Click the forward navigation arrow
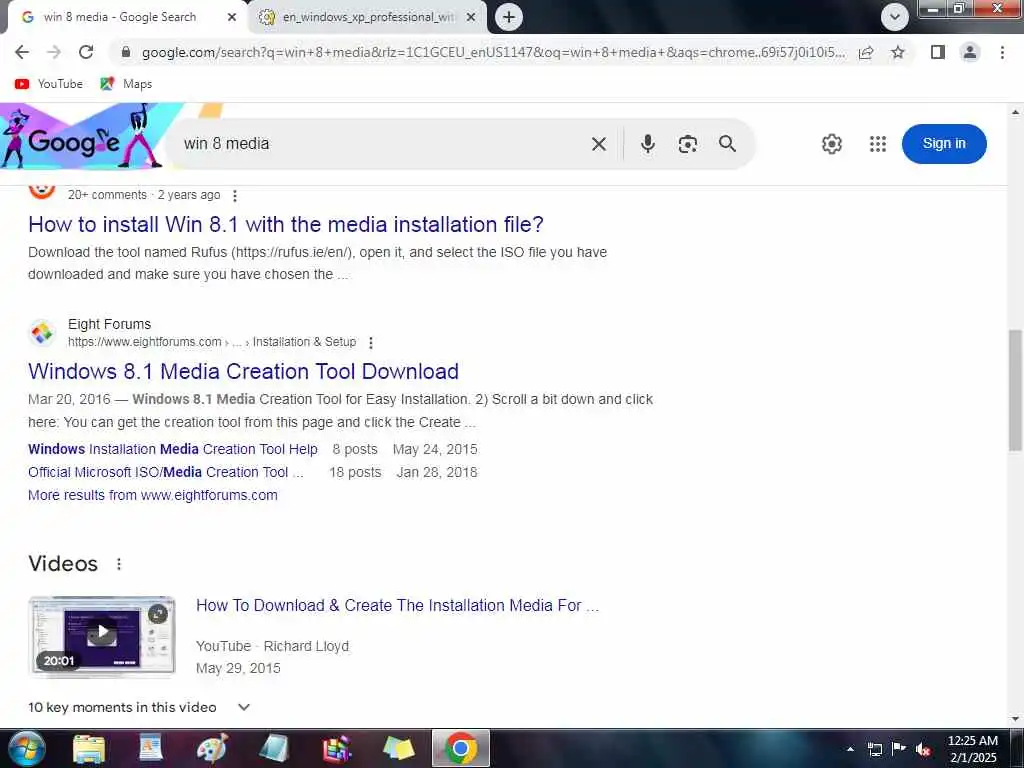1024x768 pixels. point(54,52)
